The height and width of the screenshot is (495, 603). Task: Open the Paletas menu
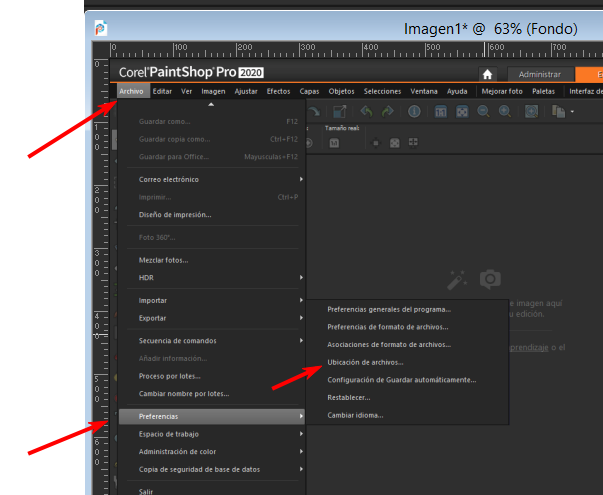pyautogui.click(x=543, y=91)
